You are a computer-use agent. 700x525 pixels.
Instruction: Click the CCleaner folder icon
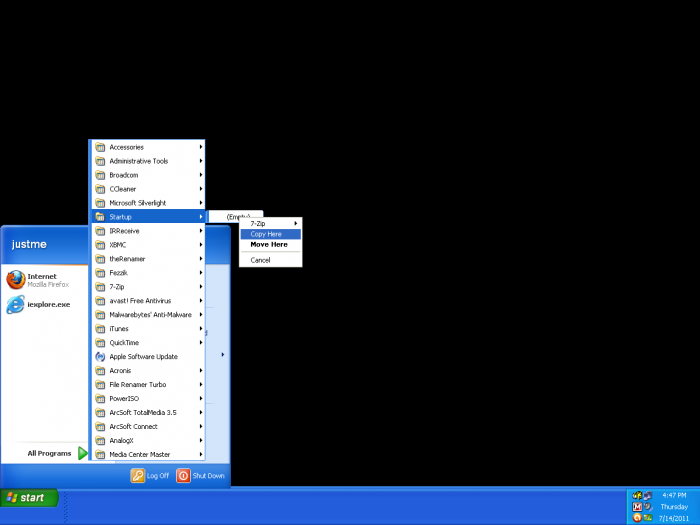[100, 189]
